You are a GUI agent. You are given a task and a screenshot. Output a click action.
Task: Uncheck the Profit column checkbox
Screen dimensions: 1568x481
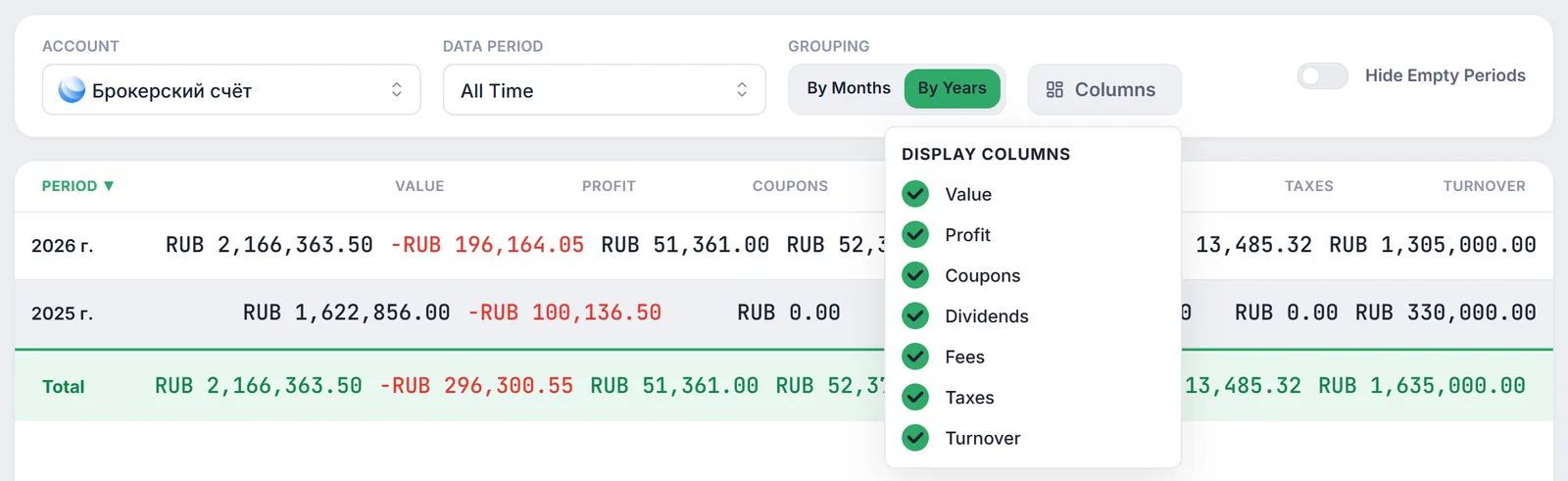tap(915, 235)
